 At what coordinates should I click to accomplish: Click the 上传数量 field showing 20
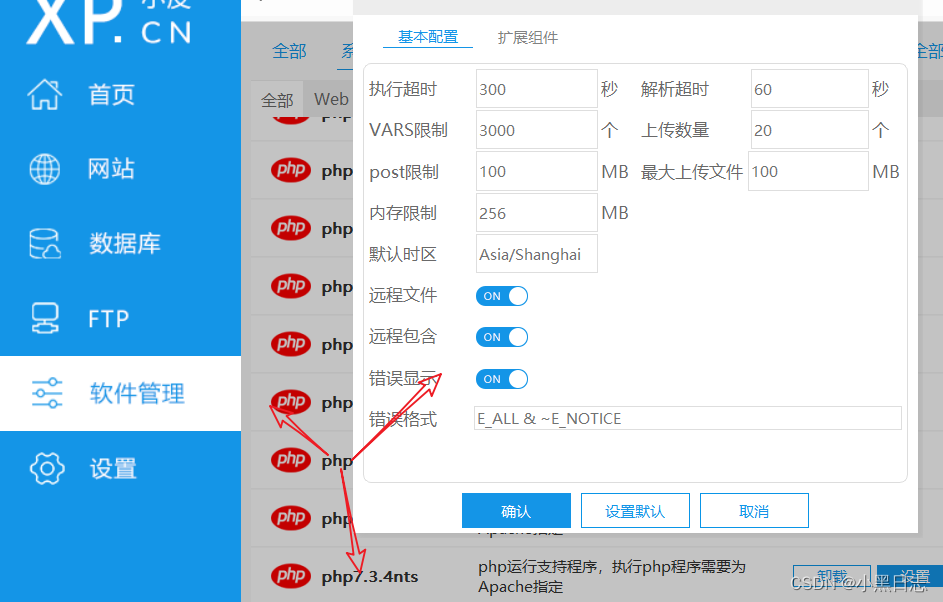(809, 130)
